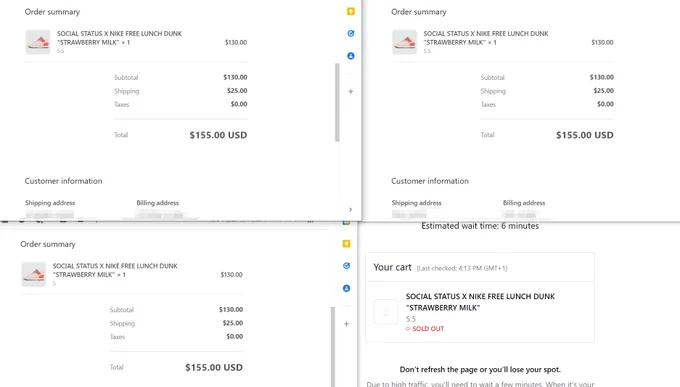
Task: Click the scrollbar of the lower-left order summary
Action: point(333,347)
